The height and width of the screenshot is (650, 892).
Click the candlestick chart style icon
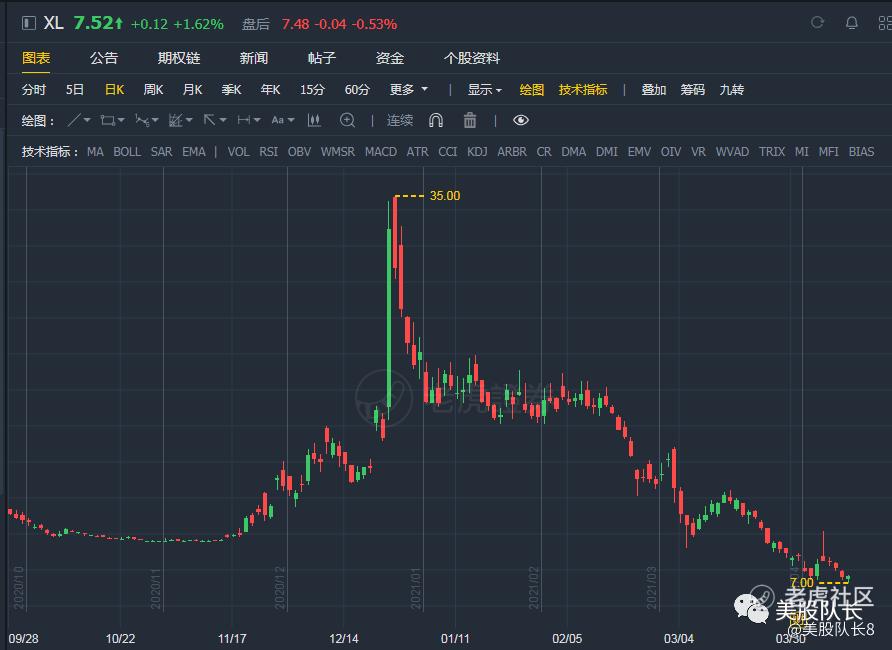314,121
